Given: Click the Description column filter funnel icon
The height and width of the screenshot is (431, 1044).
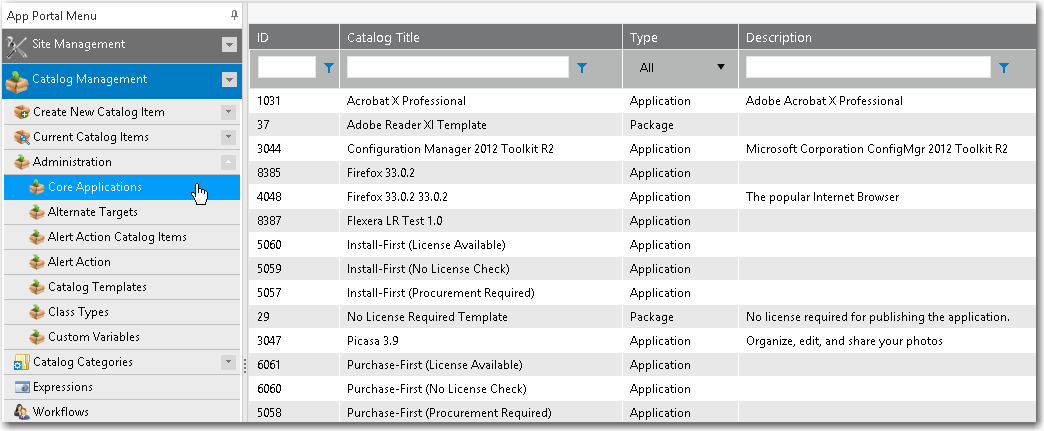Looking at the screenshot, I should click(1004, 68).
